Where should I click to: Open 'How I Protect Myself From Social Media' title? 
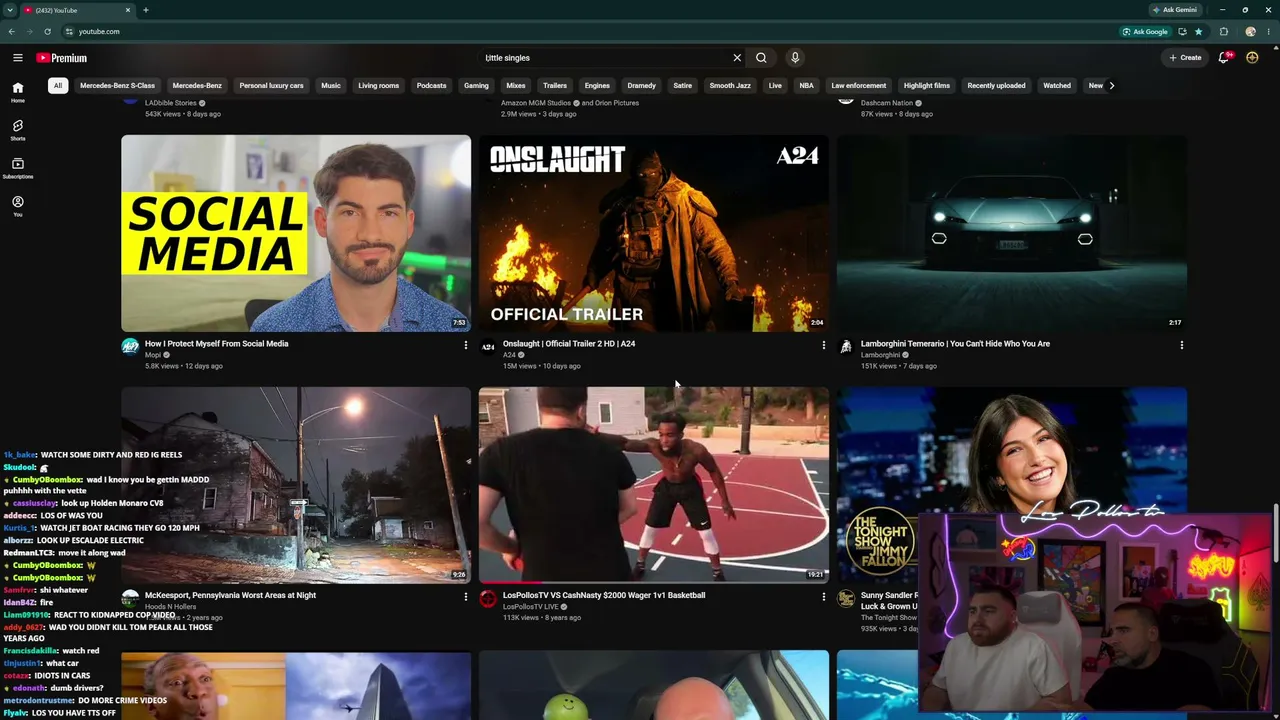pos(216,344)
